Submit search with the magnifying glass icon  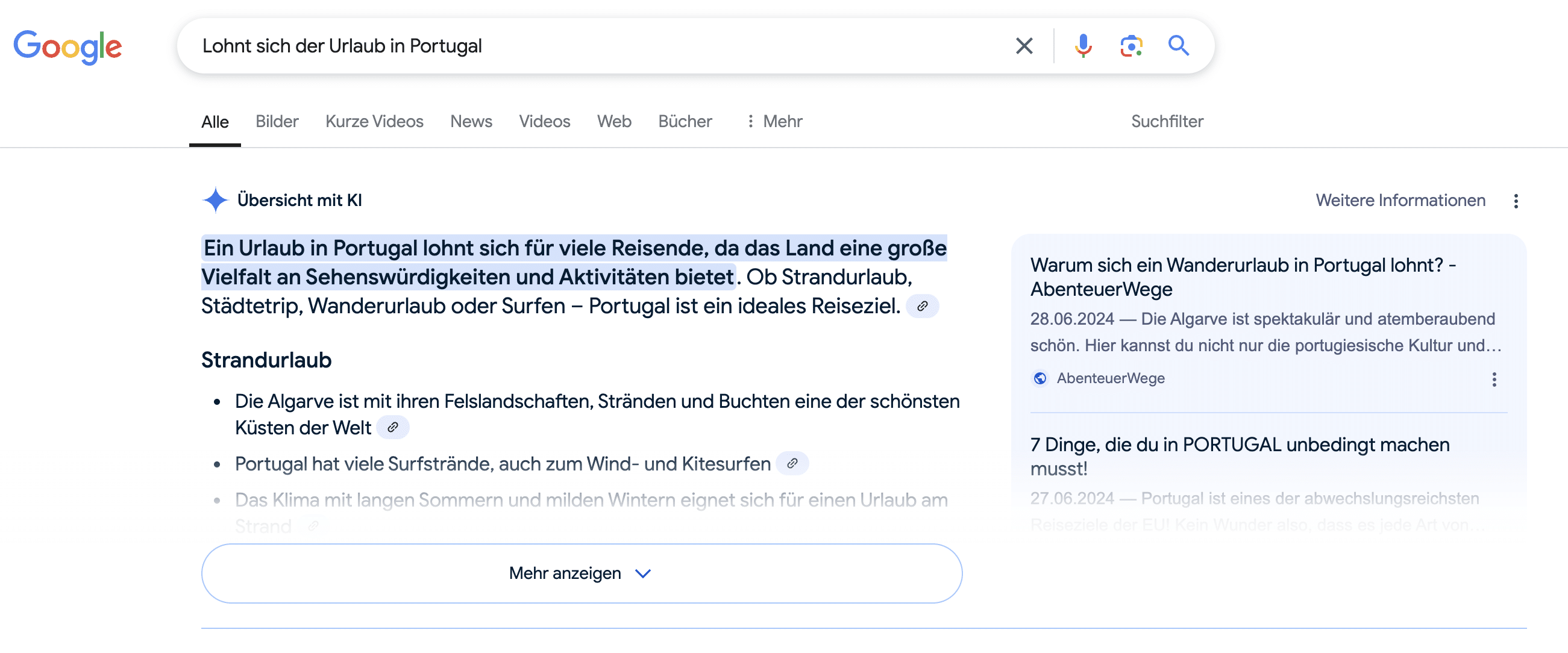coord(1179,46)
